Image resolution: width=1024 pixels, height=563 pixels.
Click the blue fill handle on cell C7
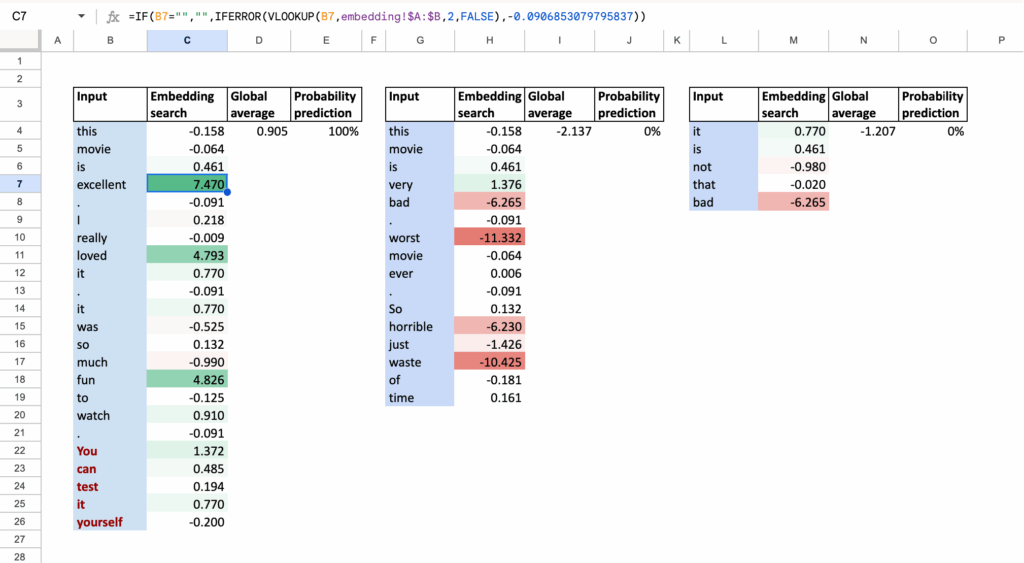pyautogui.click(x=228, y=192)
